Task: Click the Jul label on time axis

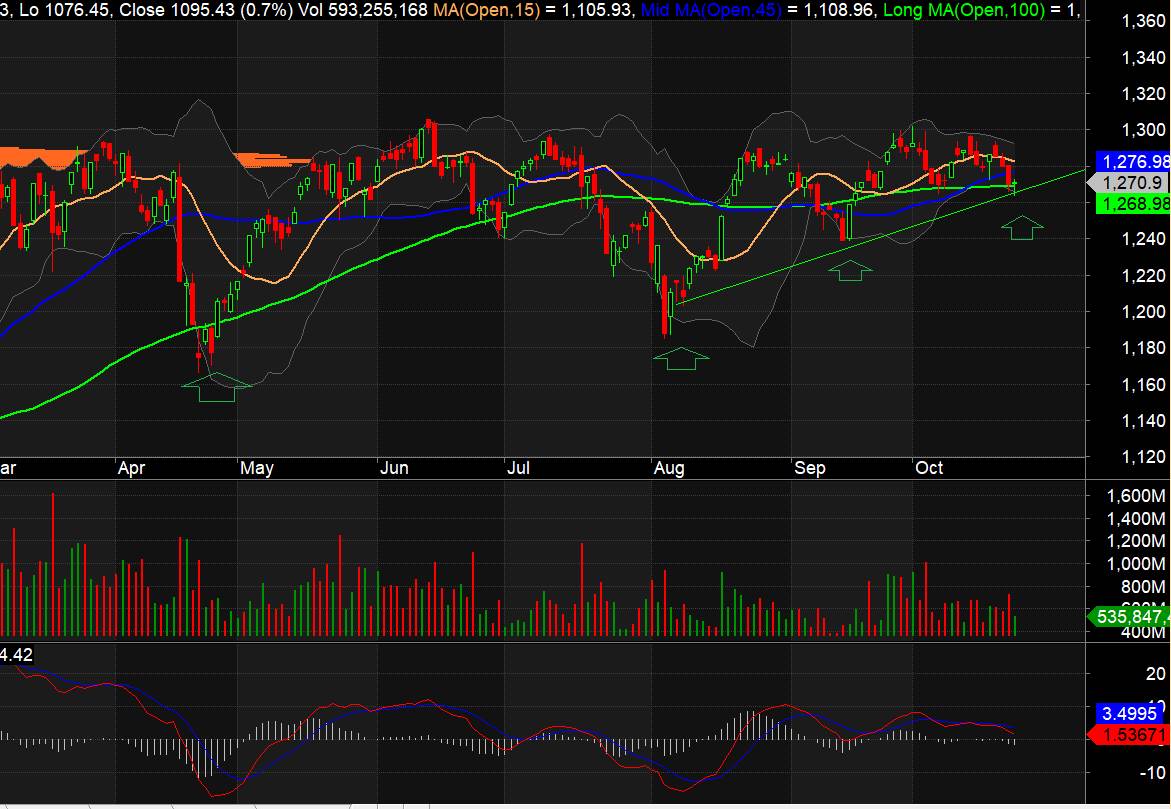Action: 518,468
